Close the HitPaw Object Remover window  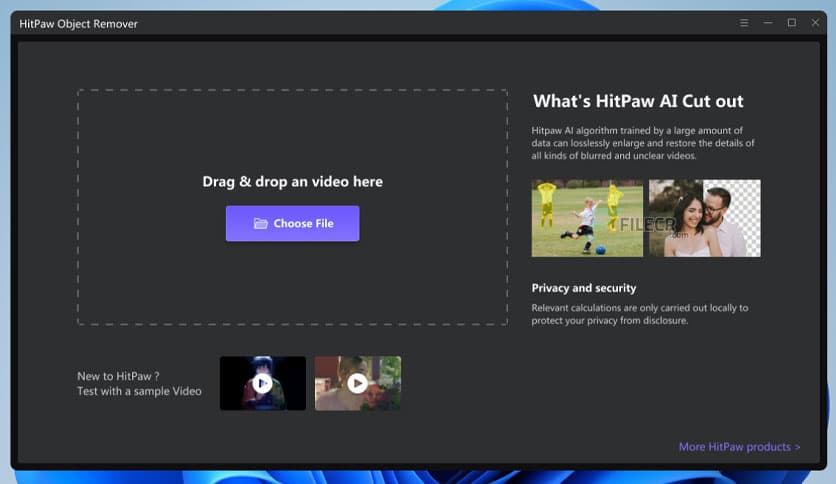[x=815, y=23]
